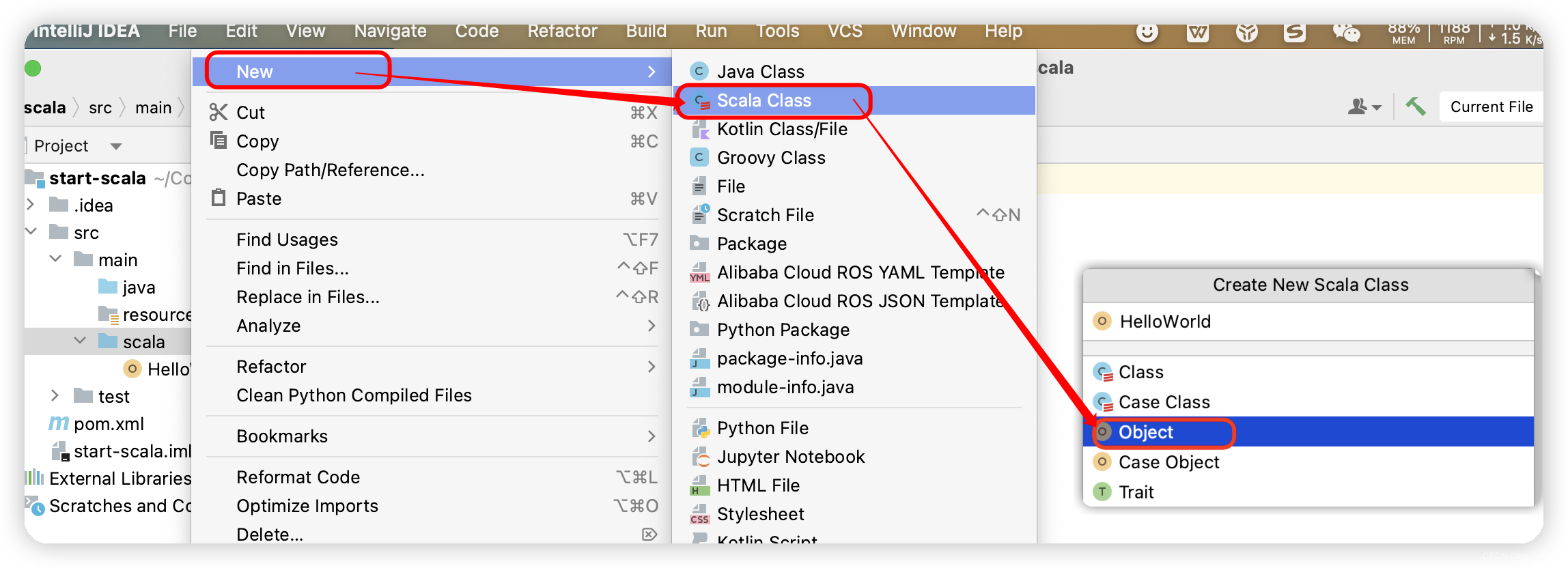Select Package in New submenu
This screenshot has width=1568, height=568.
pyautogui.click(x=854, y=244)
